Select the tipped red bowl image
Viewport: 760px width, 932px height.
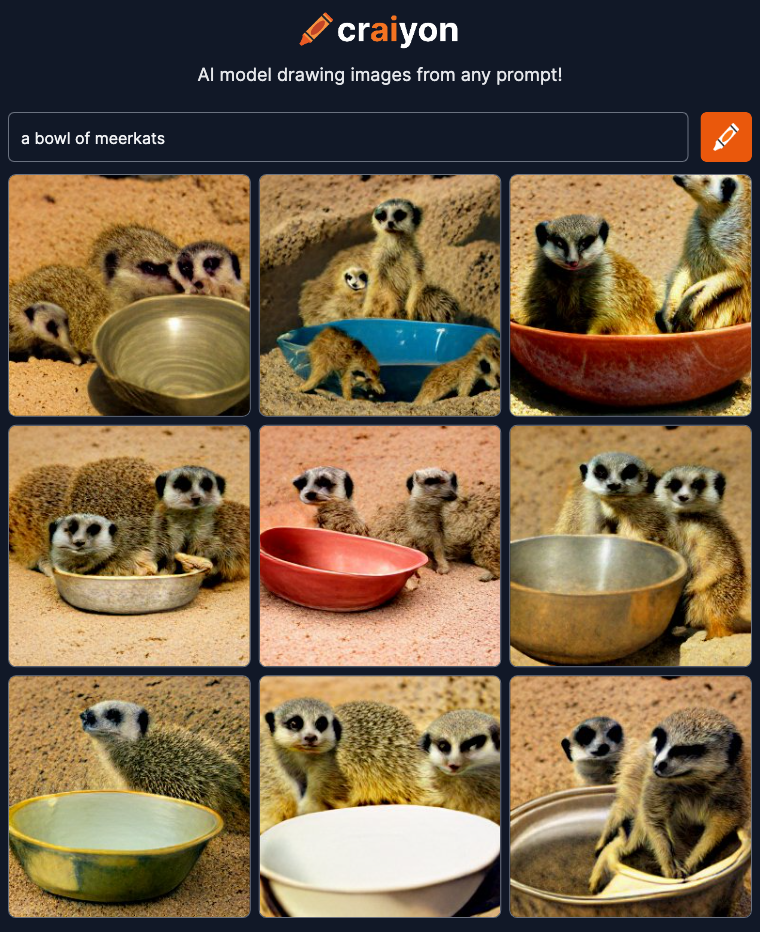coord(380,546)
